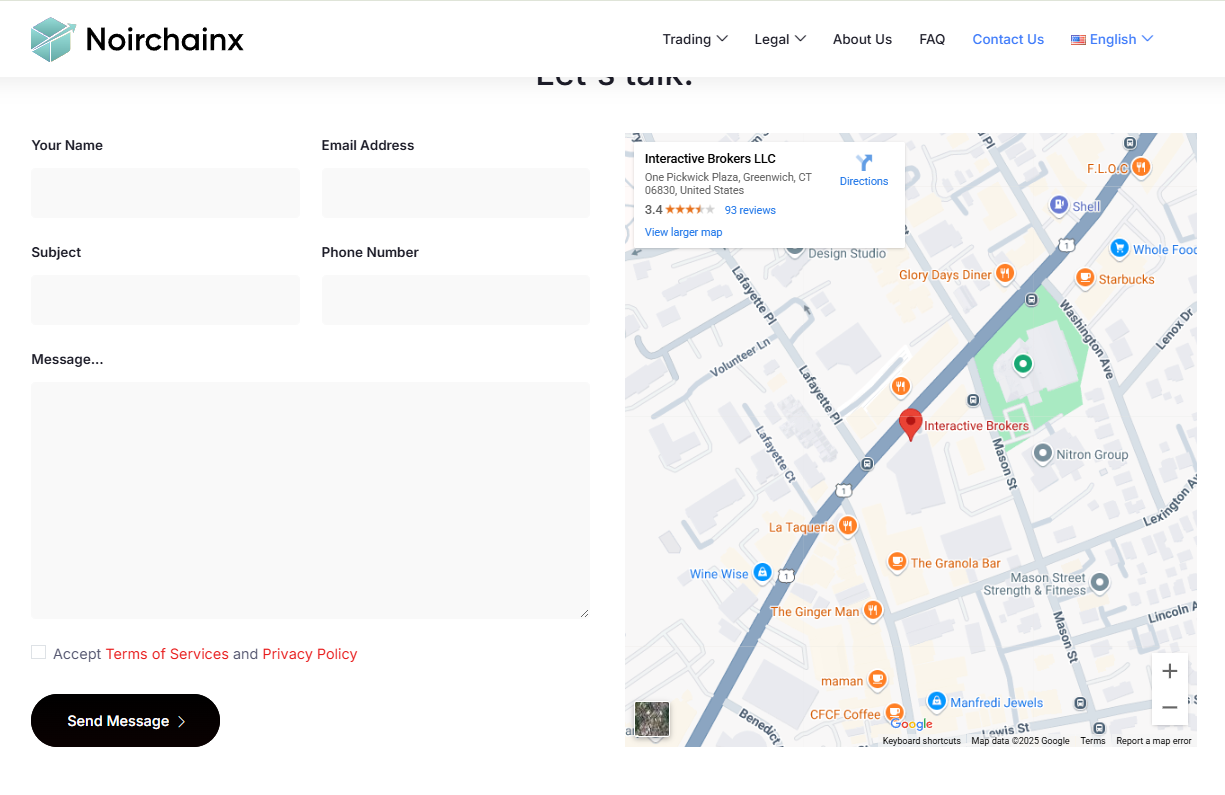
Task: Open the About Us page
Action: pyautogui.click(x=862, y=39)
